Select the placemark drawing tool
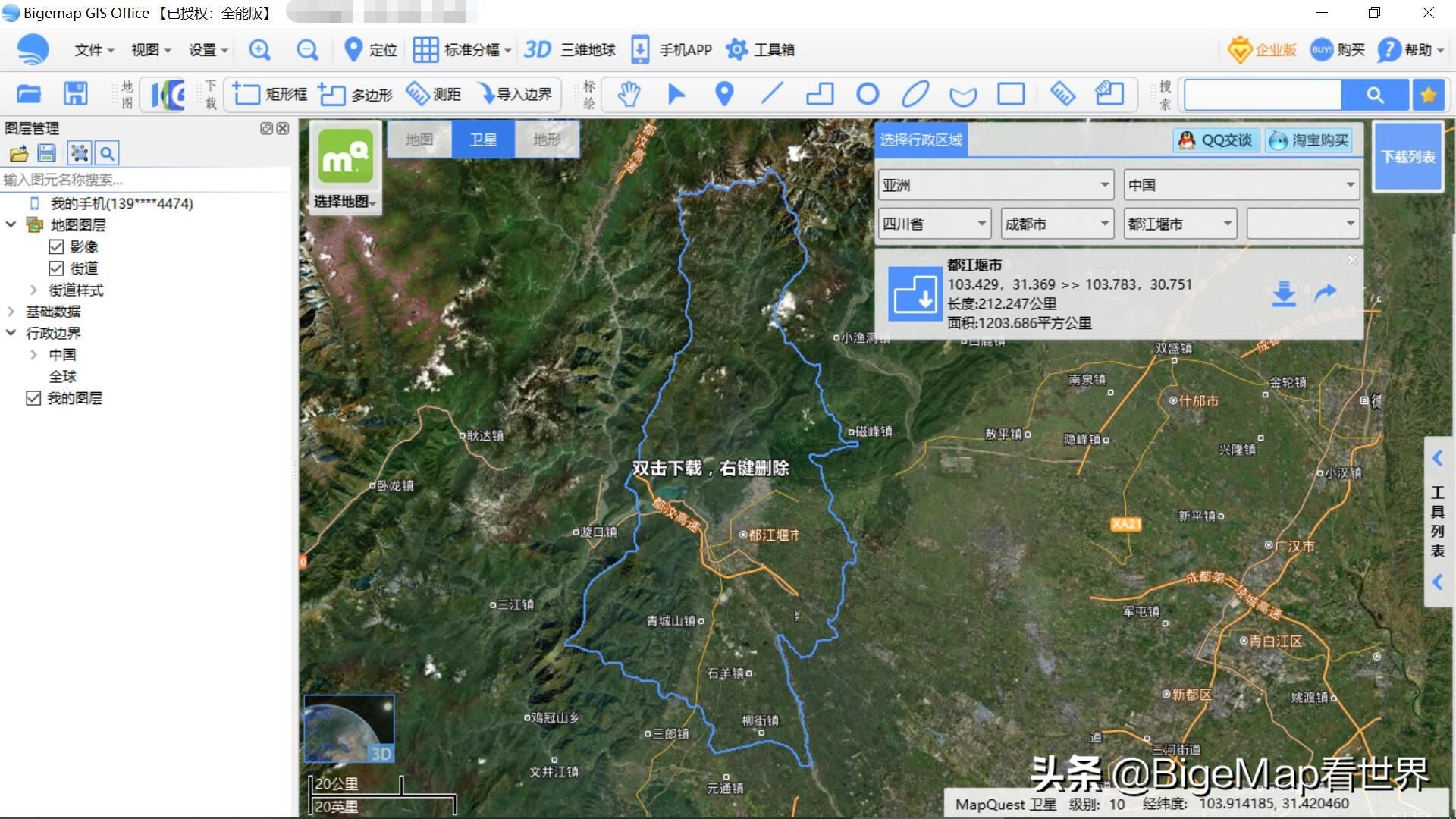This screenshot has width=1456, height=819. coord(723,94)
